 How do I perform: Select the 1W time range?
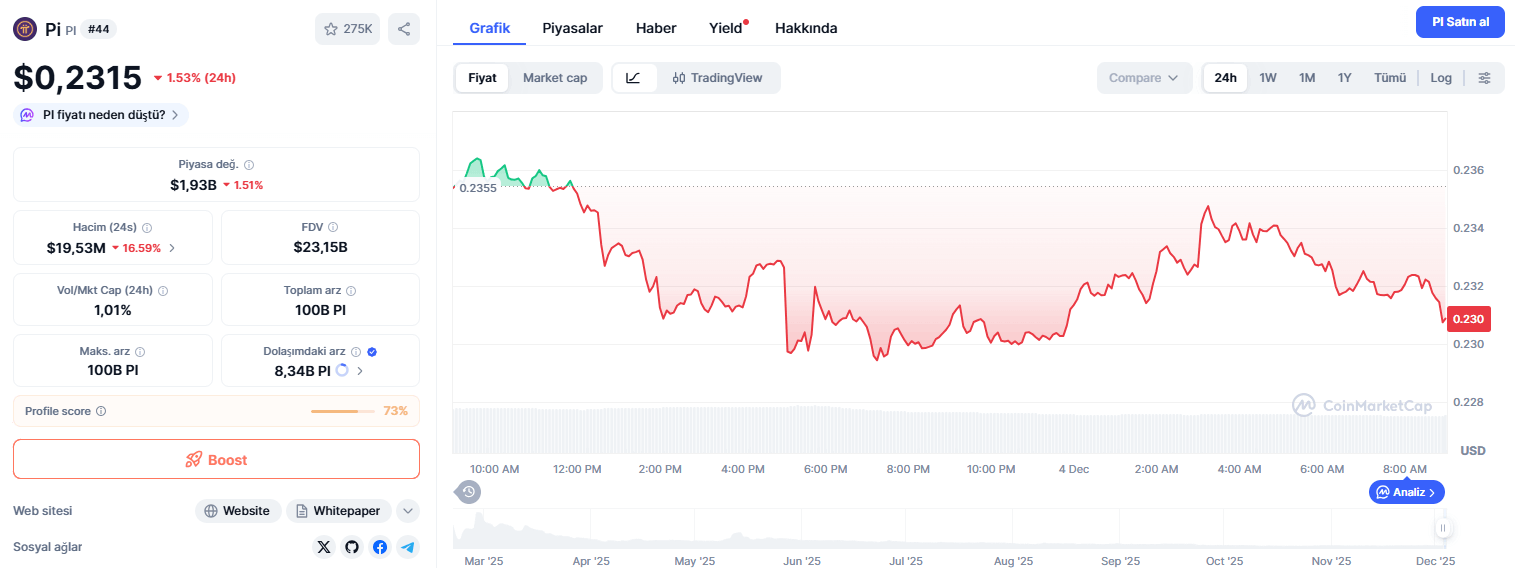1268,78
